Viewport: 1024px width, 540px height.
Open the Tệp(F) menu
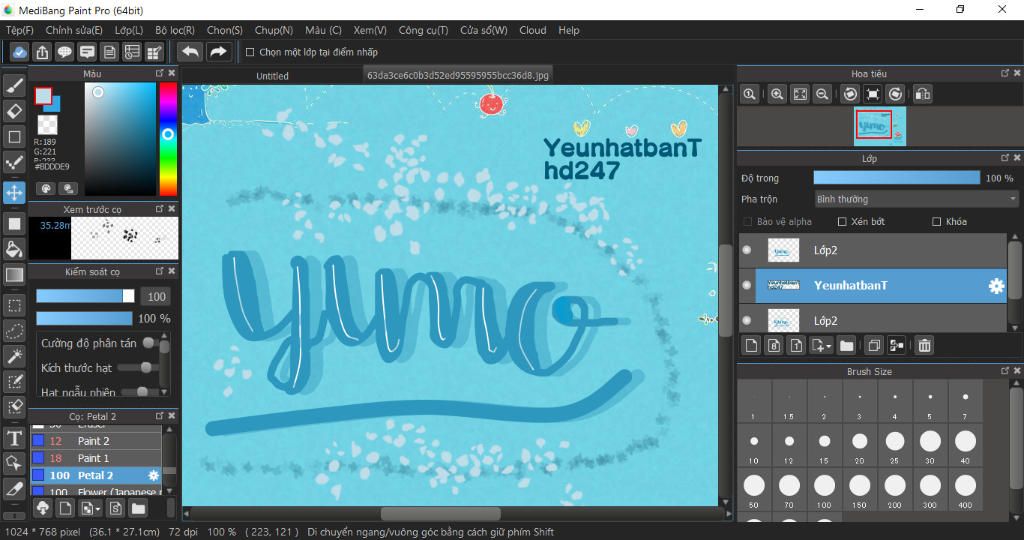[x=20, y=30]
